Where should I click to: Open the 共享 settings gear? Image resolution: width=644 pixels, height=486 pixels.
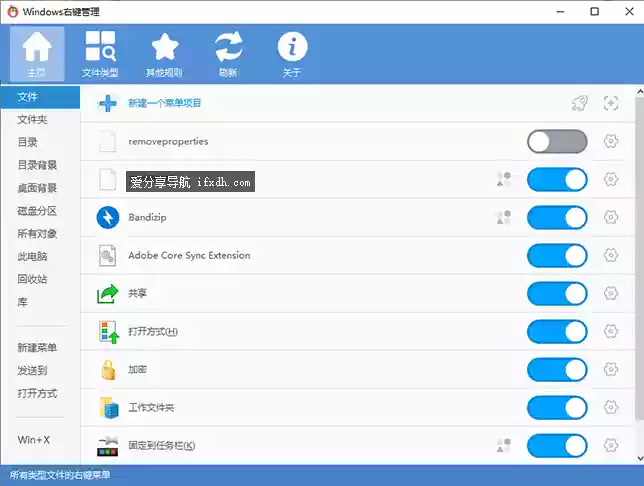611,293
